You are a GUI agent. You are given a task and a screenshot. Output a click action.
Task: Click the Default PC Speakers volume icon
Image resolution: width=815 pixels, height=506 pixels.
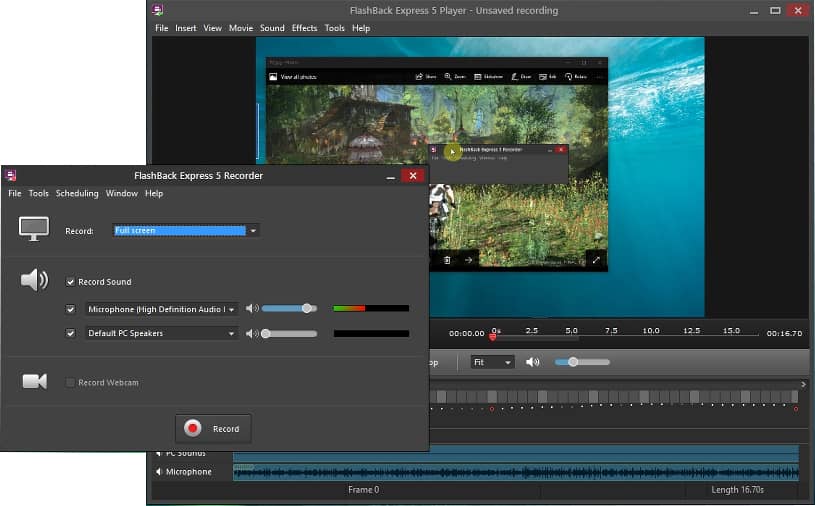point(252,334)
